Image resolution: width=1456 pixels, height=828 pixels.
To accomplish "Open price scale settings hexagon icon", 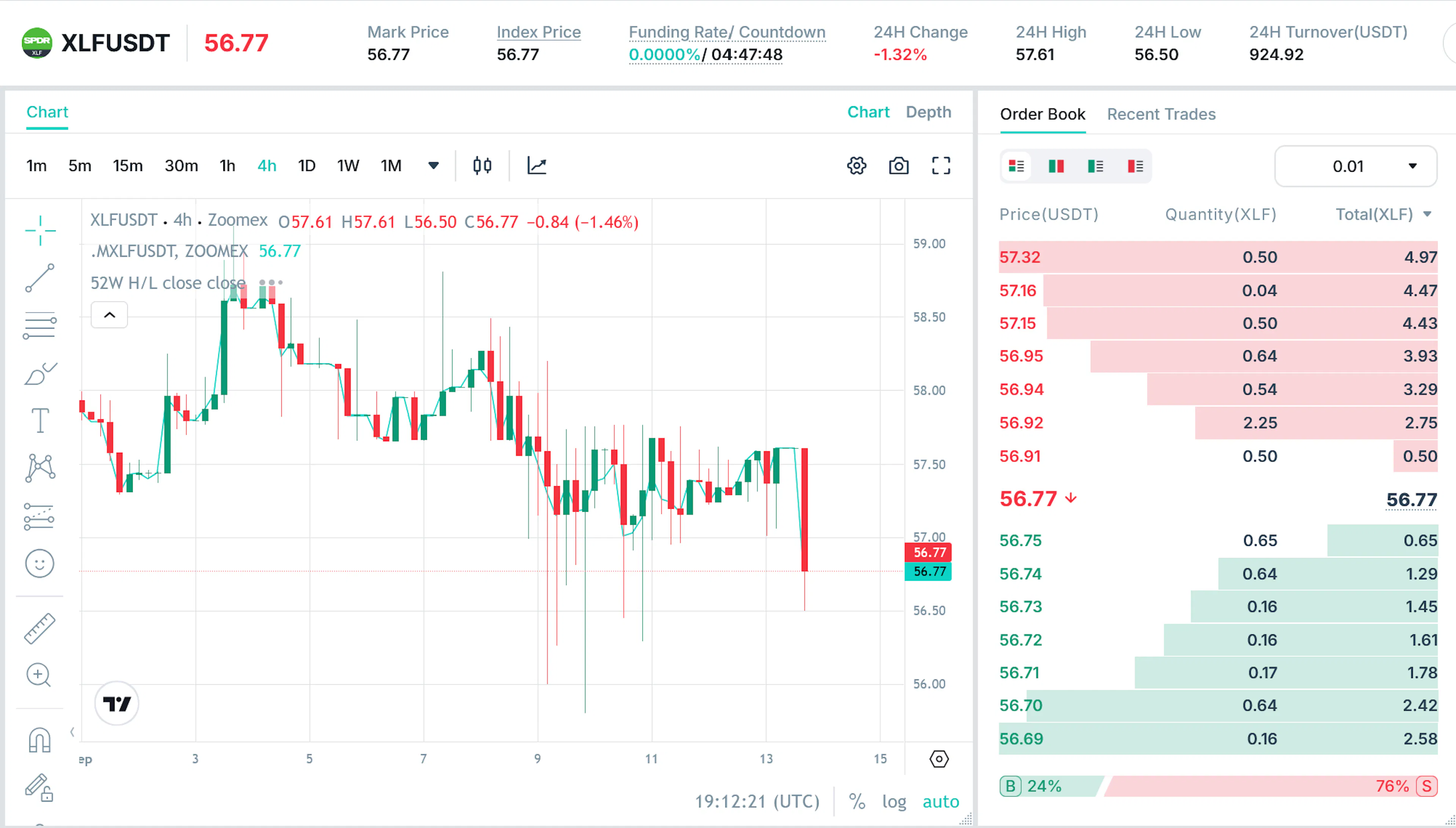I will coord(939,759).
